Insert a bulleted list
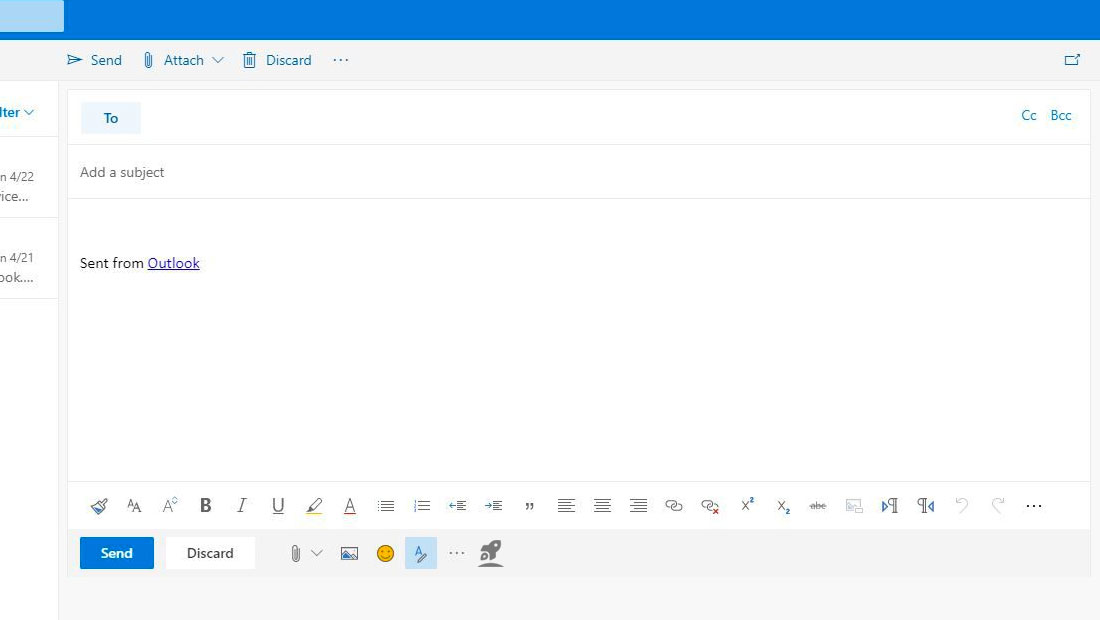 click(x=386, y=506)
